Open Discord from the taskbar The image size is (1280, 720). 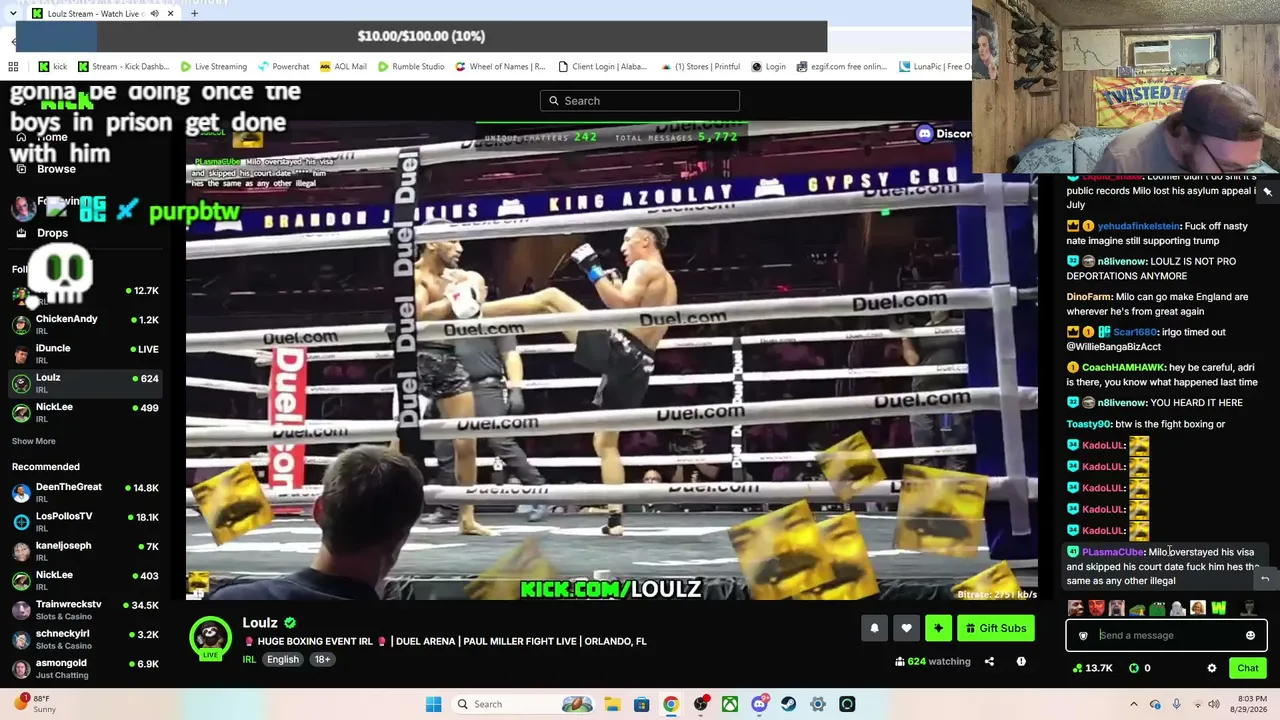(760, 704)
